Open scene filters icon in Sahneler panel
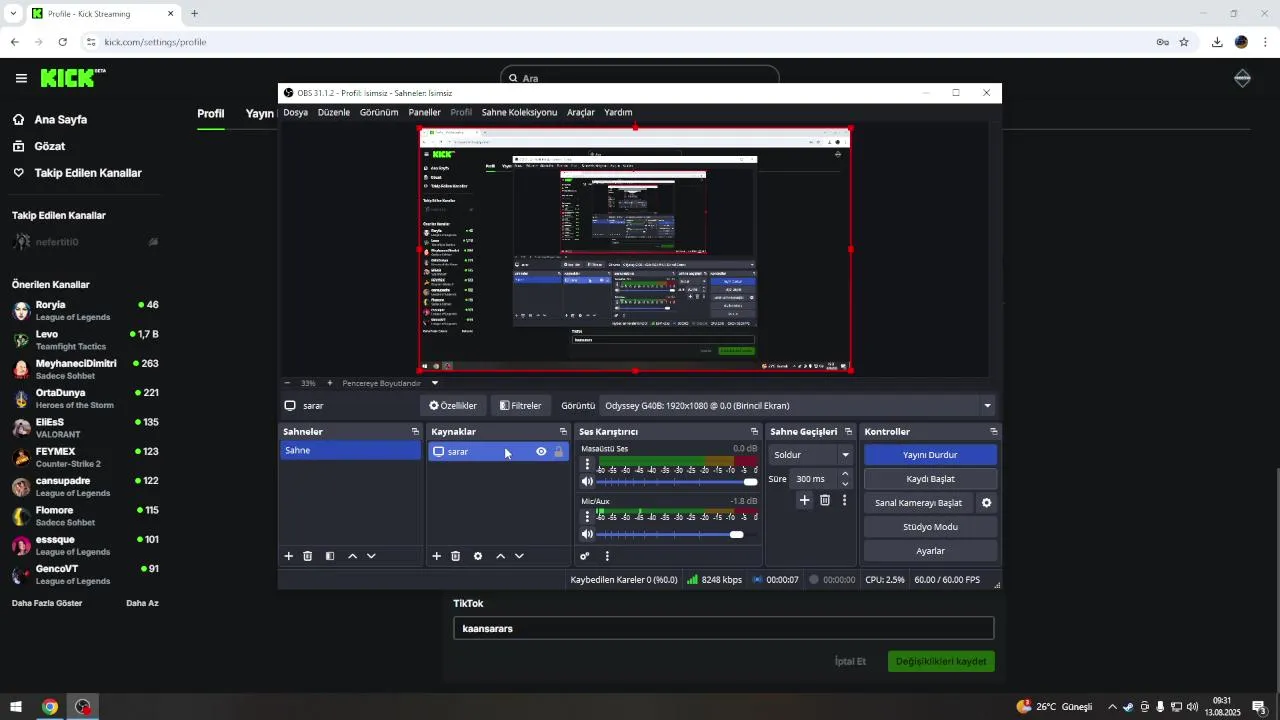This screenshot has height=720, width=1280. [x=330, y=556]
